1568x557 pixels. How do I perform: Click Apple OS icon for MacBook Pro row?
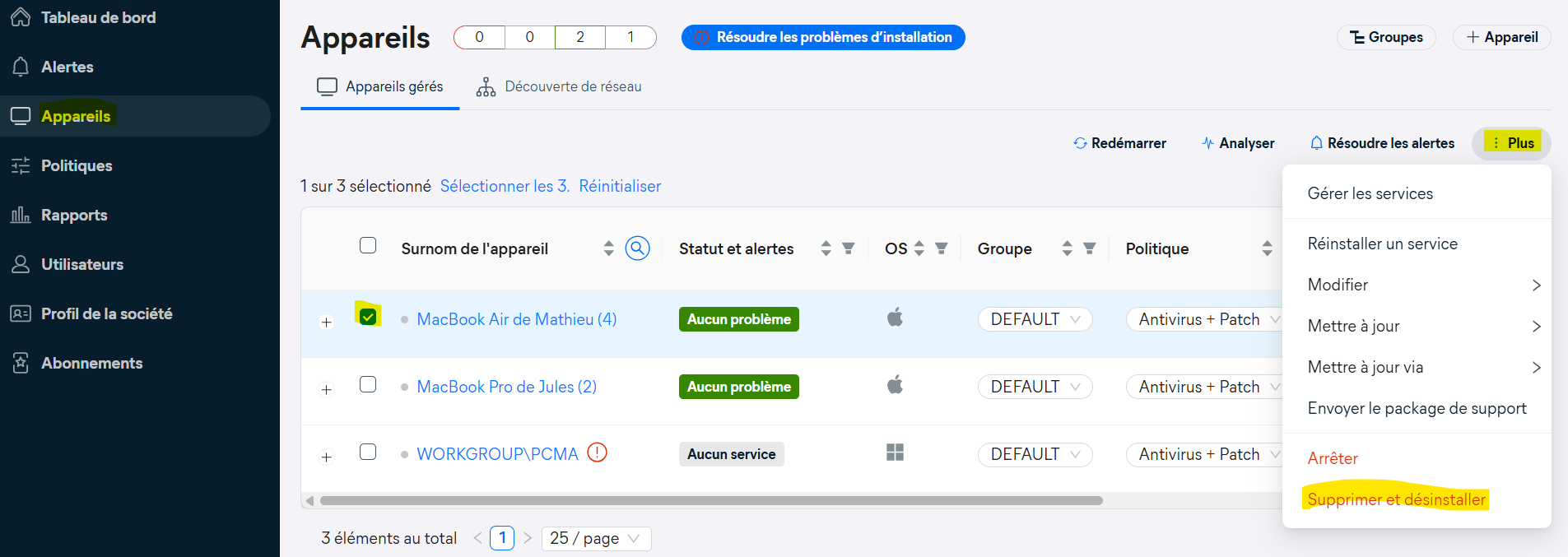tap(896, 384)
